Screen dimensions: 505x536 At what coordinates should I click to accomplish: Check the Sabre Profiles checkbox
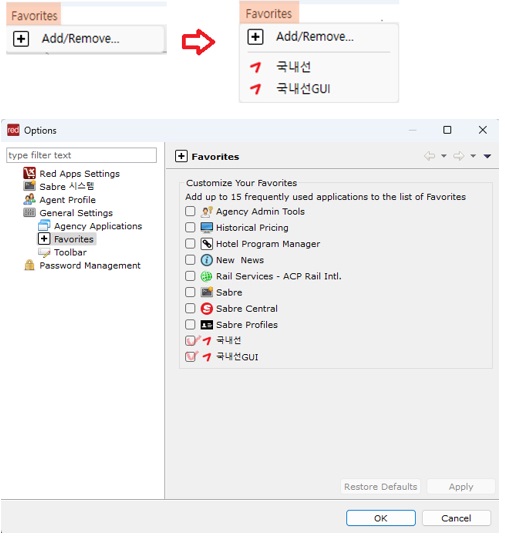tap(190, 324)
